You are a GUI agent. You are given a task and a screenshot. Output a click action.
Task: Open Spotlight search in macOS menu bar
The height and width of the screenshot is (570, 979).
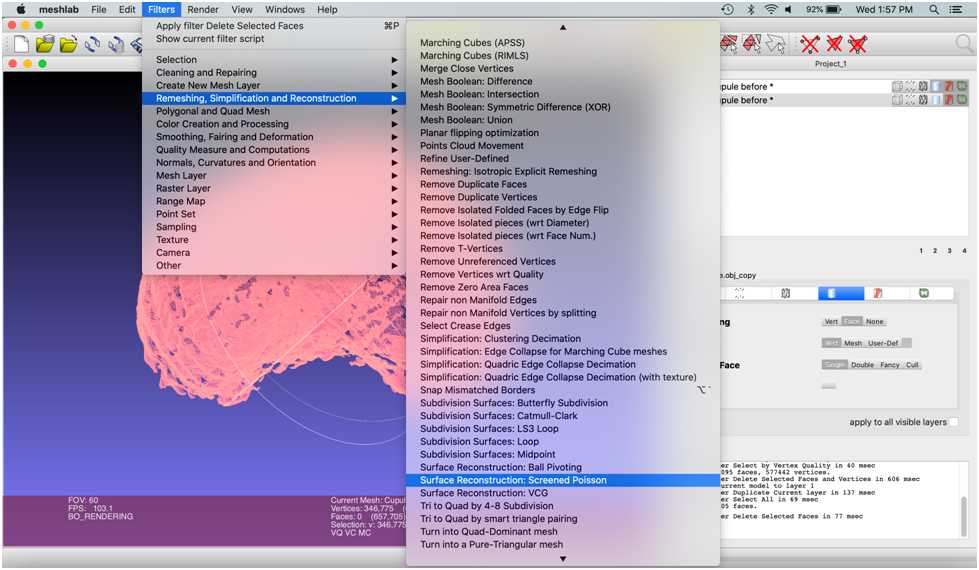(x=933, y=9)
